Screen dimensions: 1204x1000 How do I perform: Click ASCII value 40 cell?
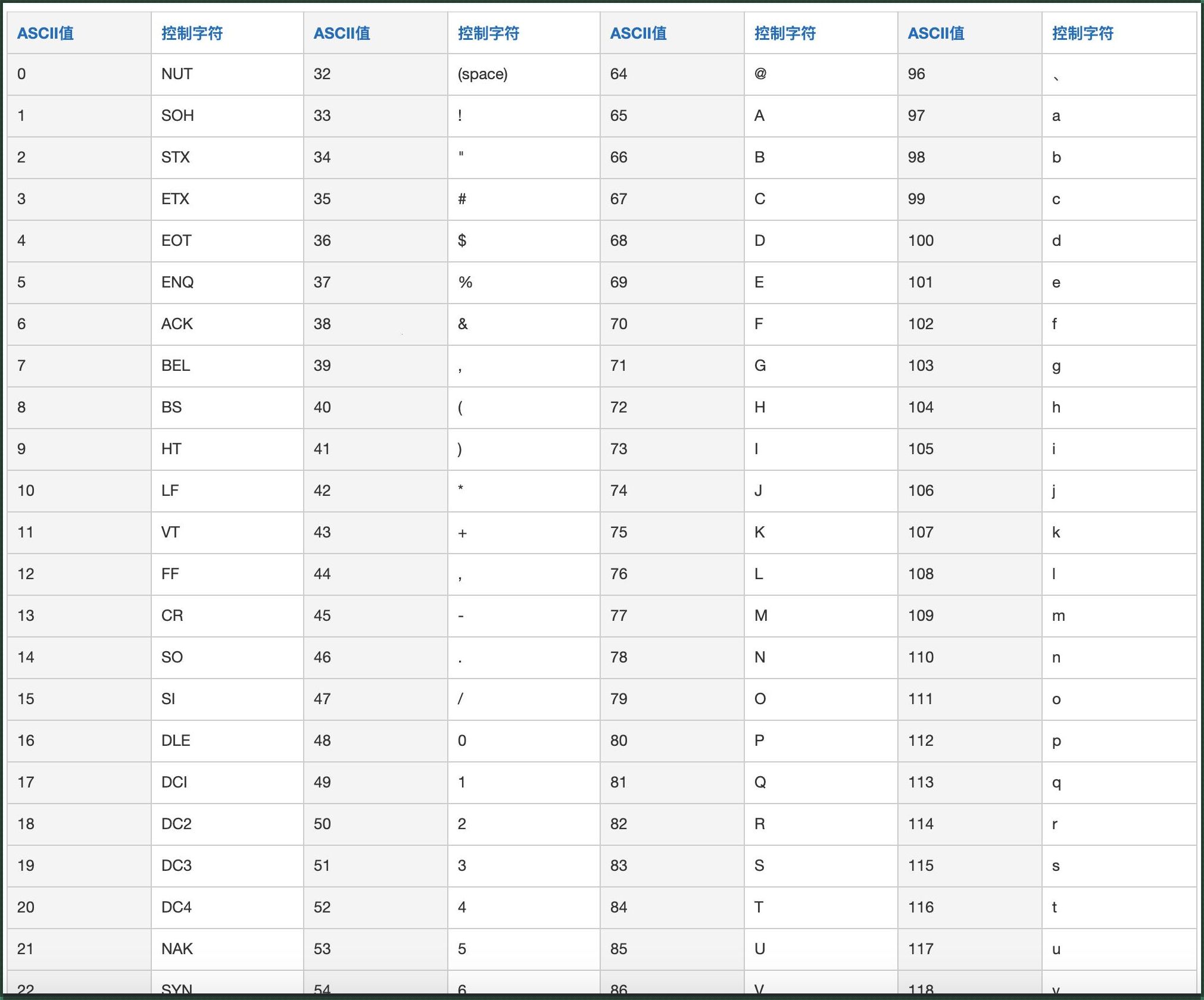click(x=376, y=408)
